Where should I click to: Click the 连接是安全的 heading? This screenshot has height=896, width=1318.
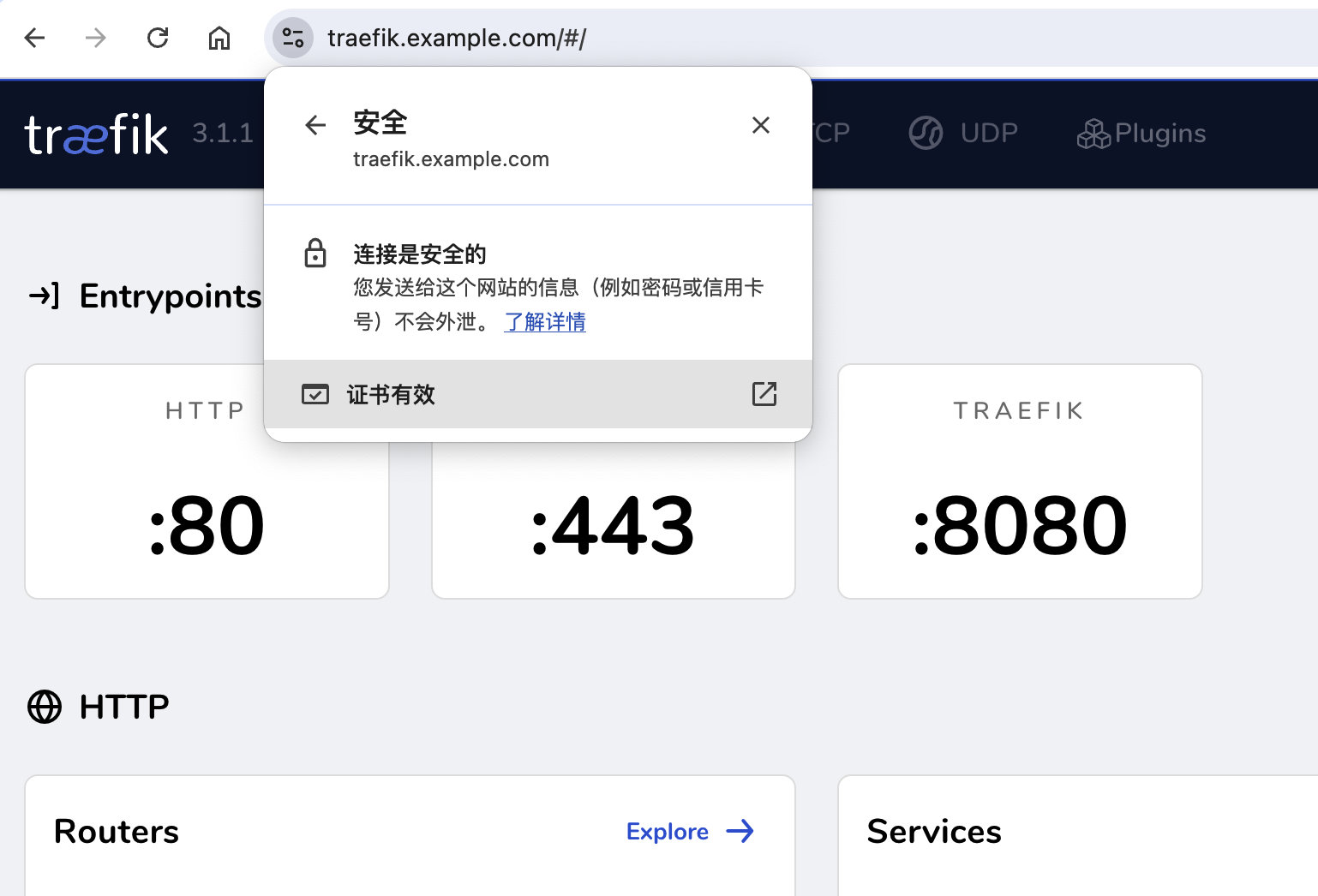[x=420, y=254]
